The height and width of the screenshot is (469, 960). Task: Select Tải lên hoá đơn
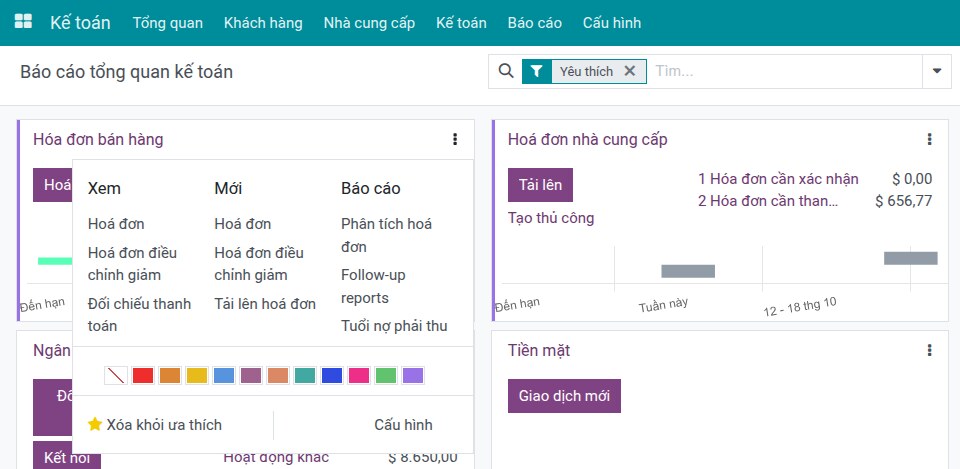(x=265, y=304)
